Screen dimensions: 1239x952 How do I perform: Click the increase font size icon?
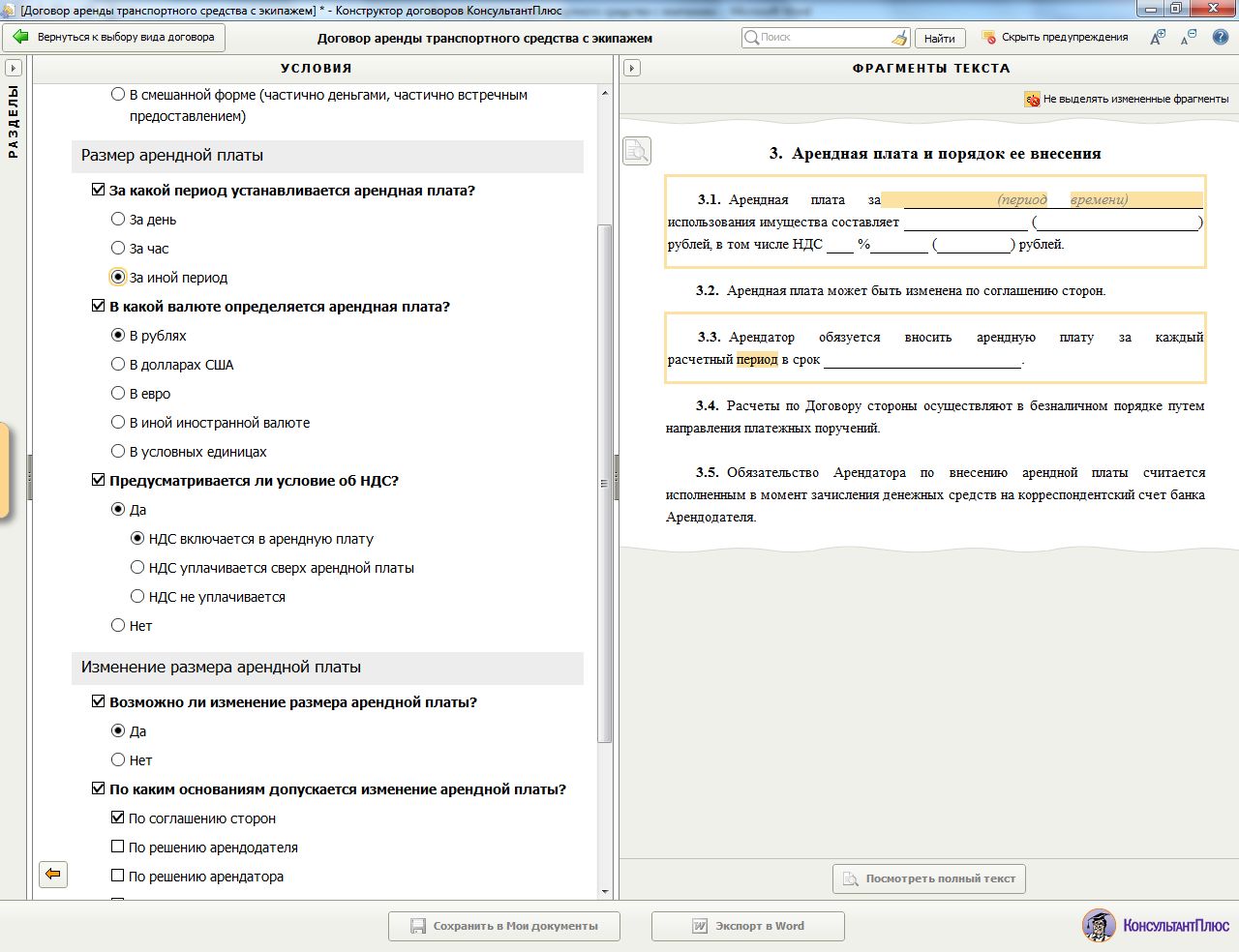(x=1158, y=38)
